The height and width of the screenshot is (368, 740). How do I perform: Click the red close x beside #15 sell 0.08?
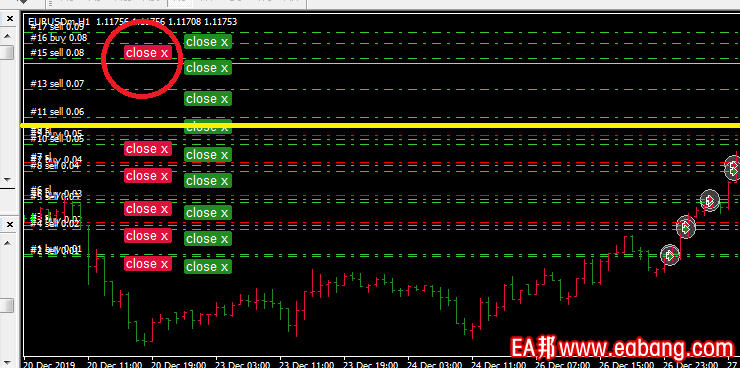(x=147, y=52)
